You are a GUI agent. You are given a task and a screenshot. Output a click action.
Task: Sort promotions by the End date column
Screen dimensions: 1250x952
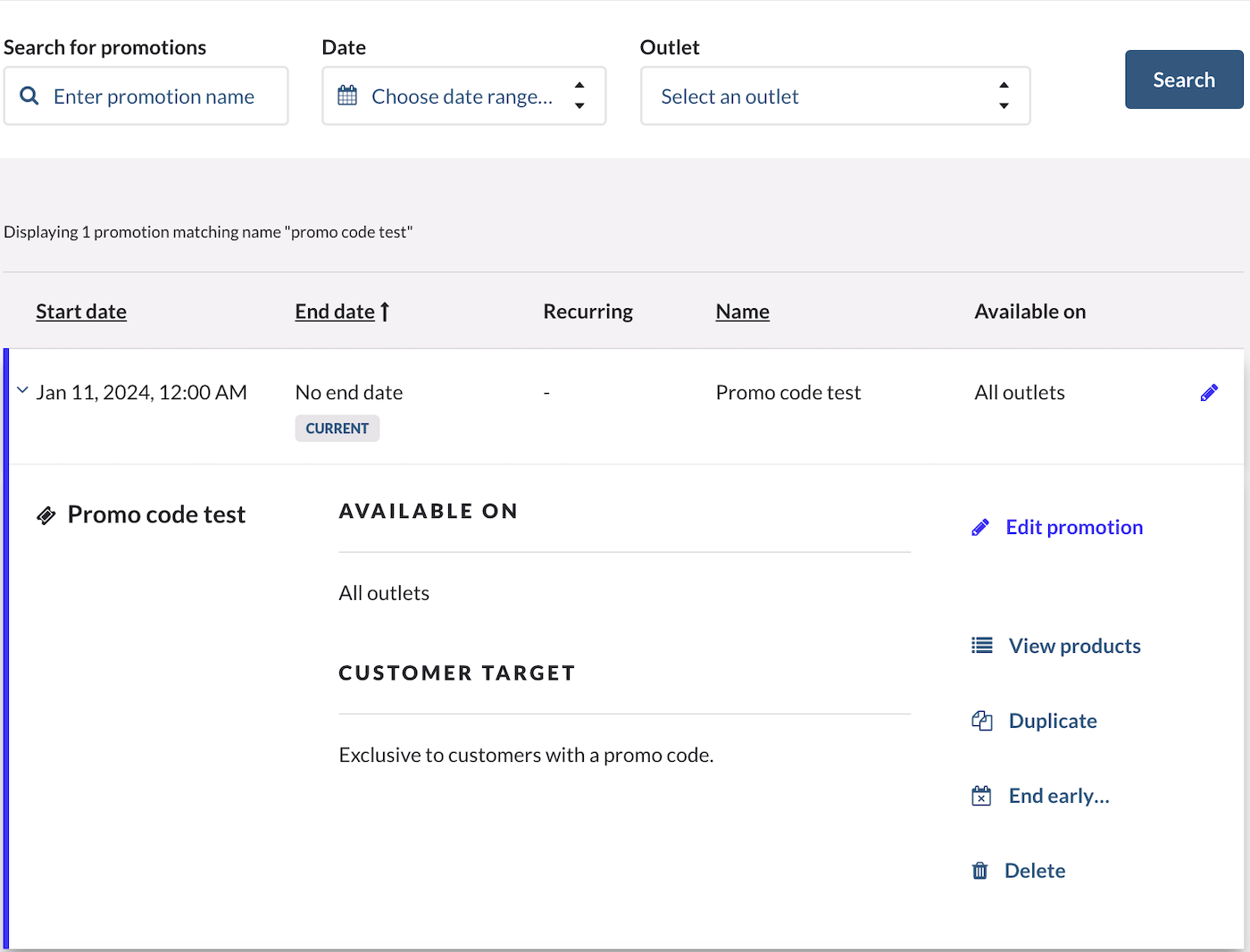coord(335,312)
